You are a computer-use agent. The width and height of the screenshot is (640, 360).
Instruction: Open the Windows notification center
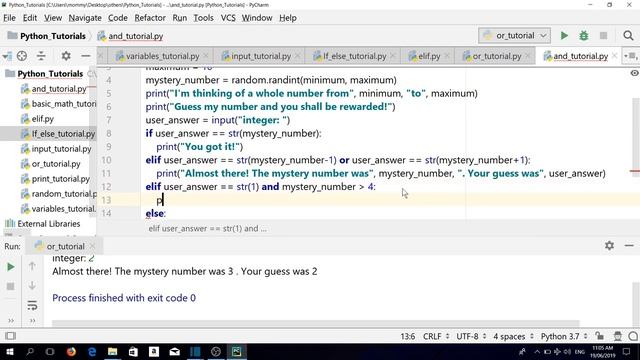[627, 351]
